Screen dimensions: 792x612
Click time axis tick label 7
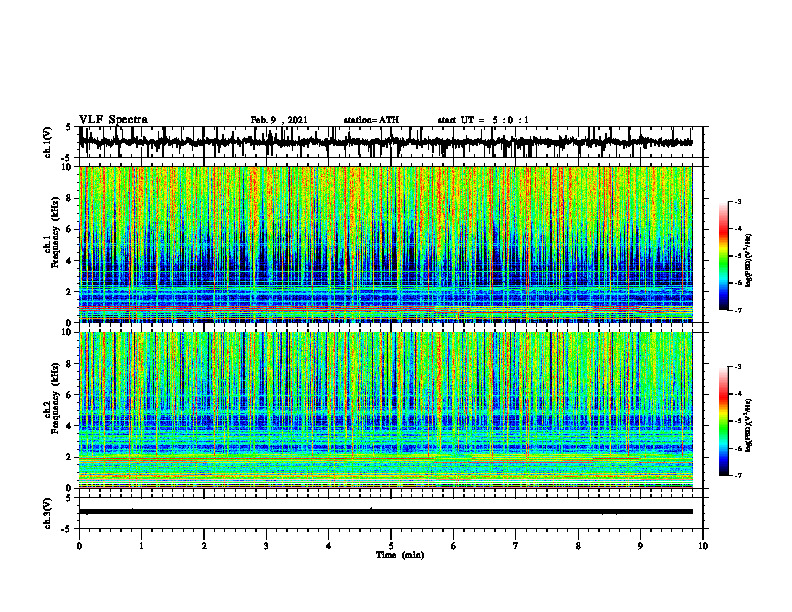[516, 546]
